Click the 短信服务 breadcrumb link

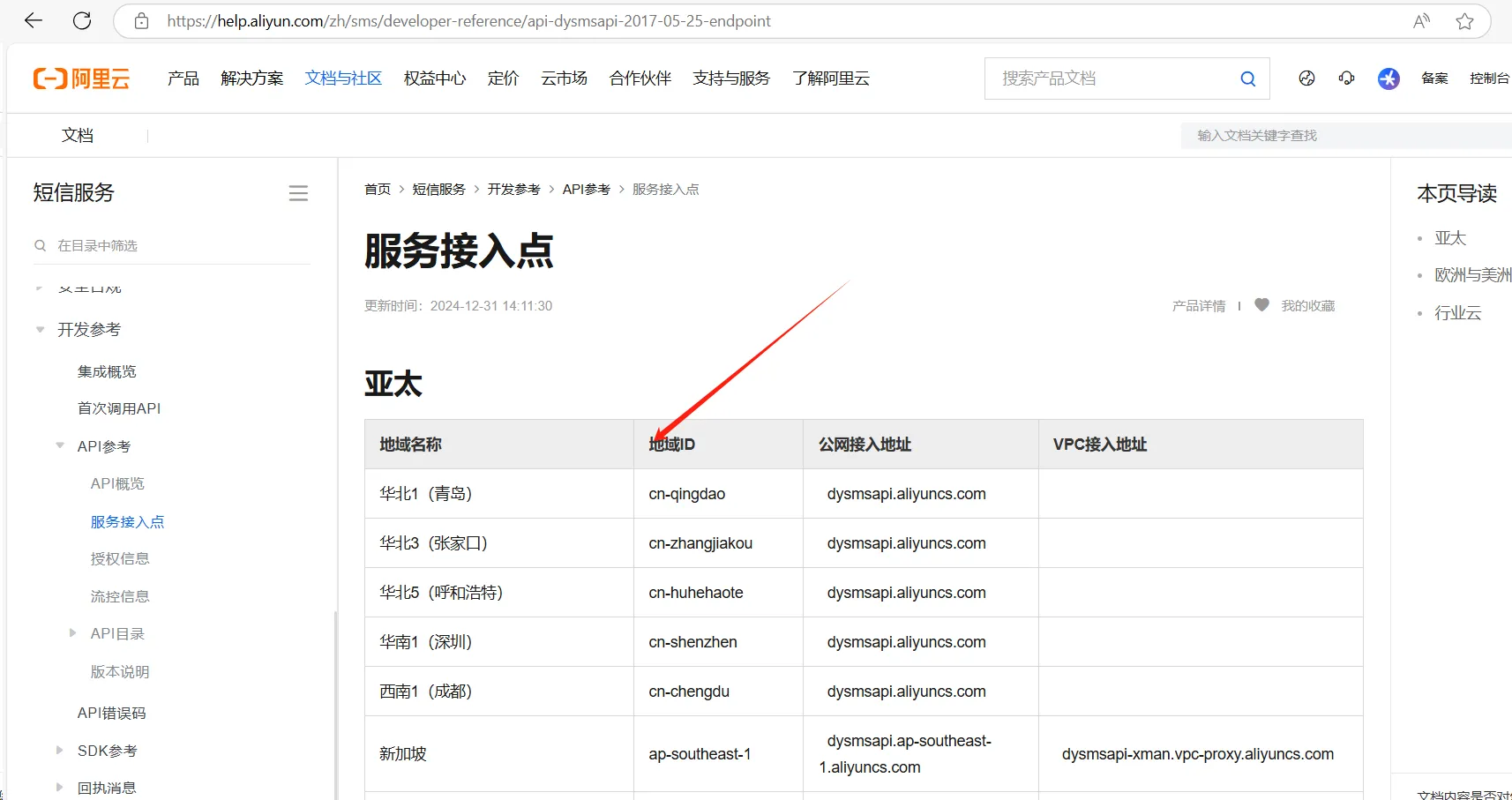[438, 190]
